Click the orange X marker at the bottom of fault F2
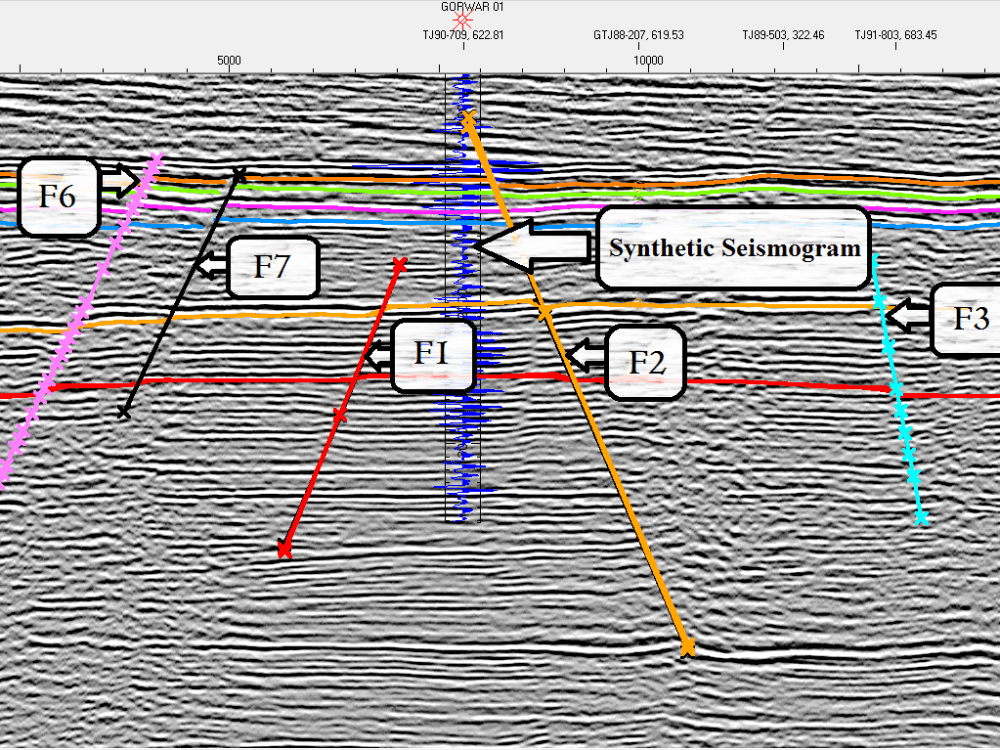The height and width of the screenshot is (750, 1000). 689,646
